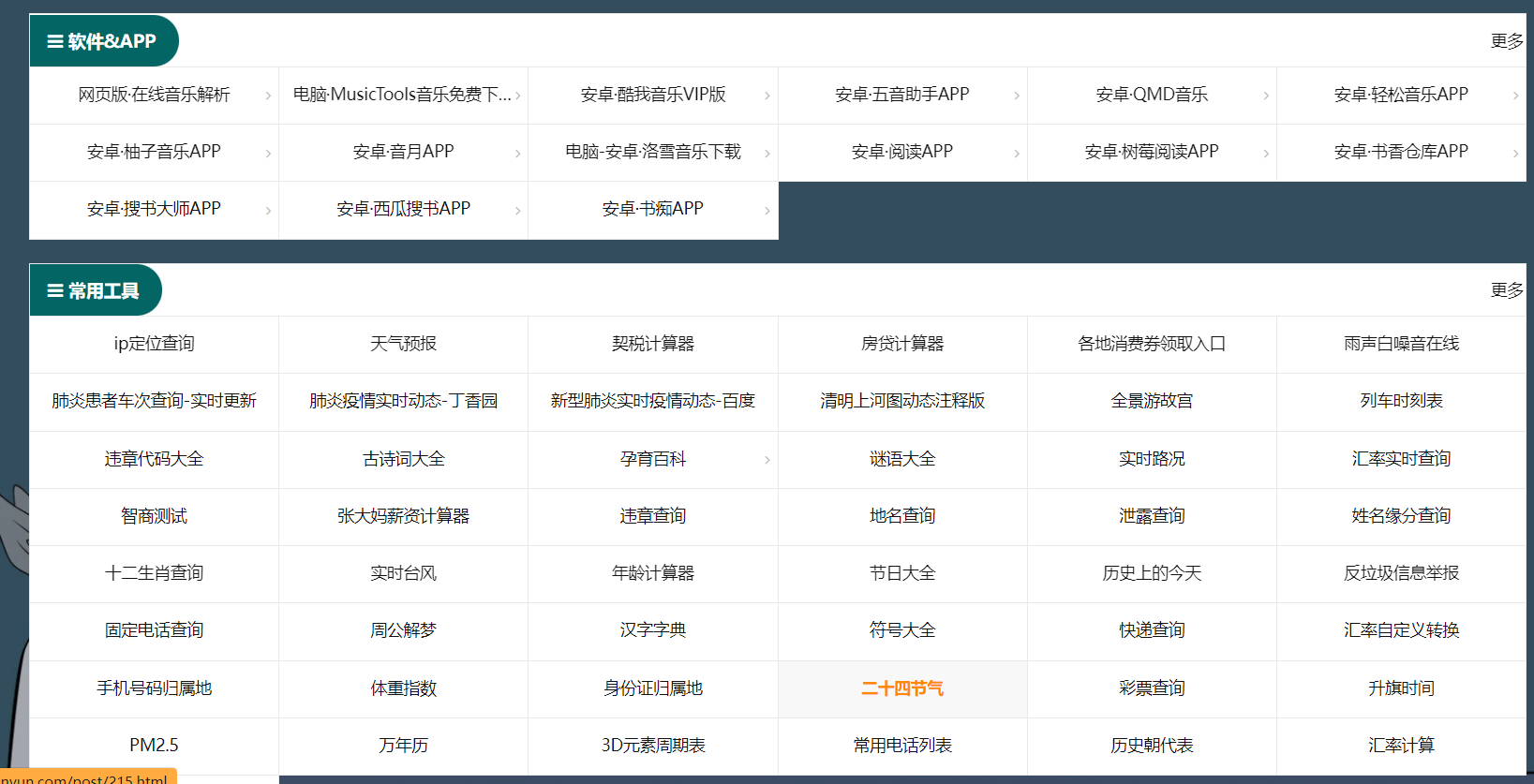Click chevron arrow beside 孕育百科
Screen dimensions: 1534x784
pyautogui.click(x=767, y=460)
